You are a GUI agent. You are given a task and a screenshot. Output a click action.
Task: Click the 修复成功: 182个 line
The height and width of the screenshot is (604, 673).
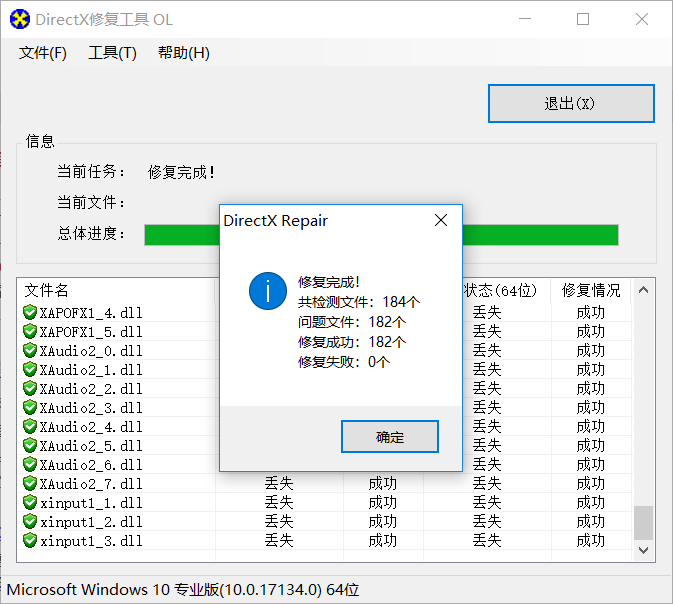[352, 342]
